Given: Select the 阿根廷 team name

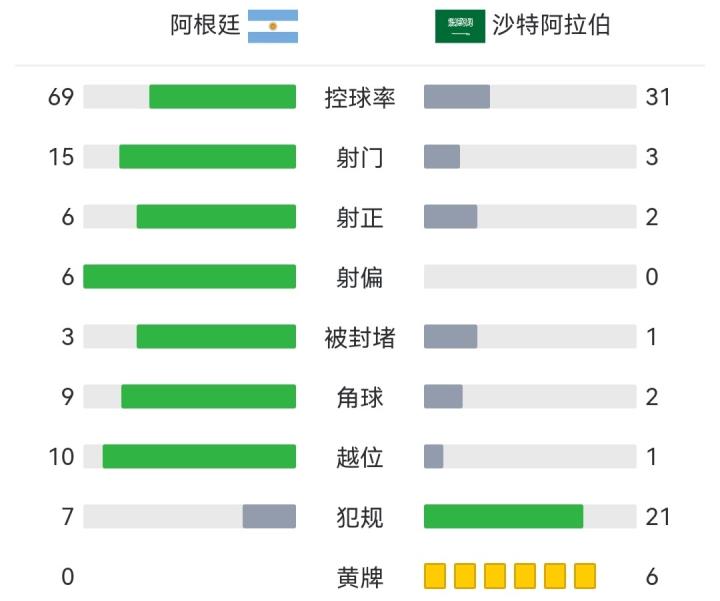Looking at the screenshot, I should point(205,27).
